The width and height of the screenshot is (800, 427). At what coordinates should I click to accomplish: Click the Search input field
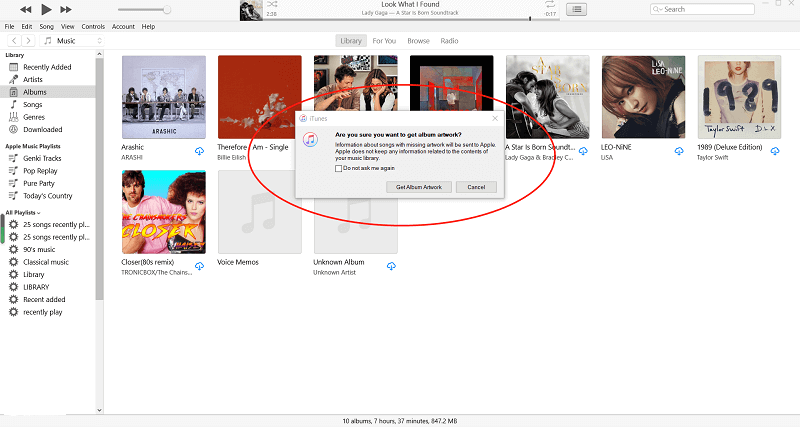point(702,9)
